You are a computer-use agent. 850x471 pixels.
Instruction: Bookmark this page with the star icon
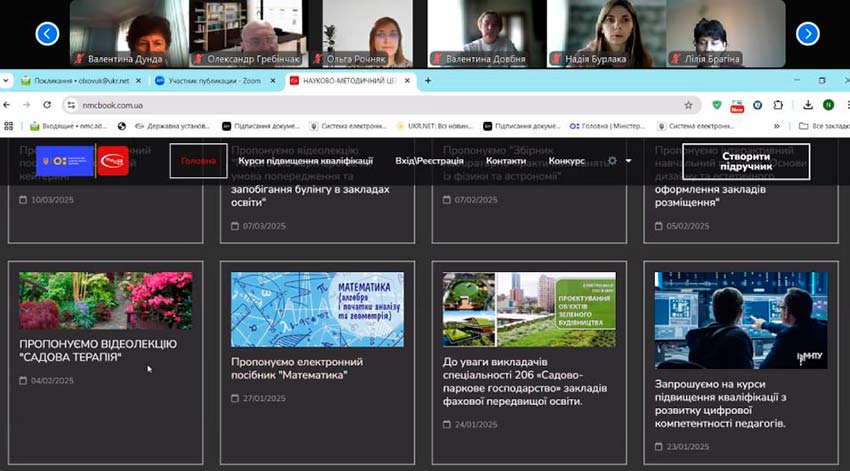[688, 105]
